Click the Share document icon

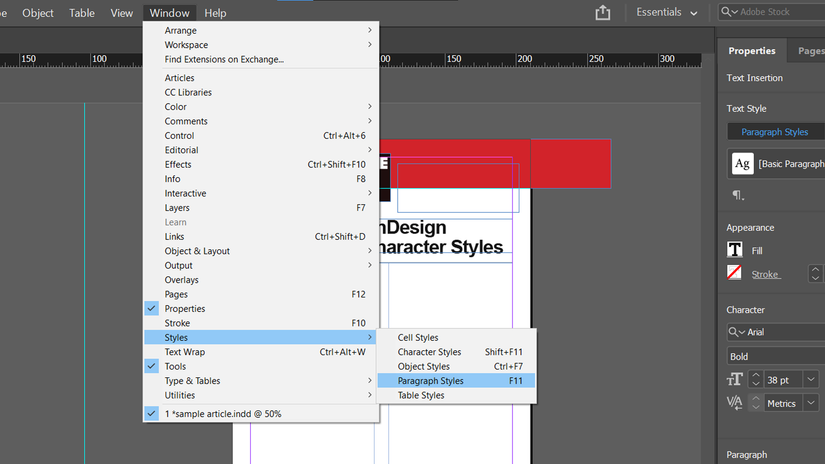click(x=602, y=13)
